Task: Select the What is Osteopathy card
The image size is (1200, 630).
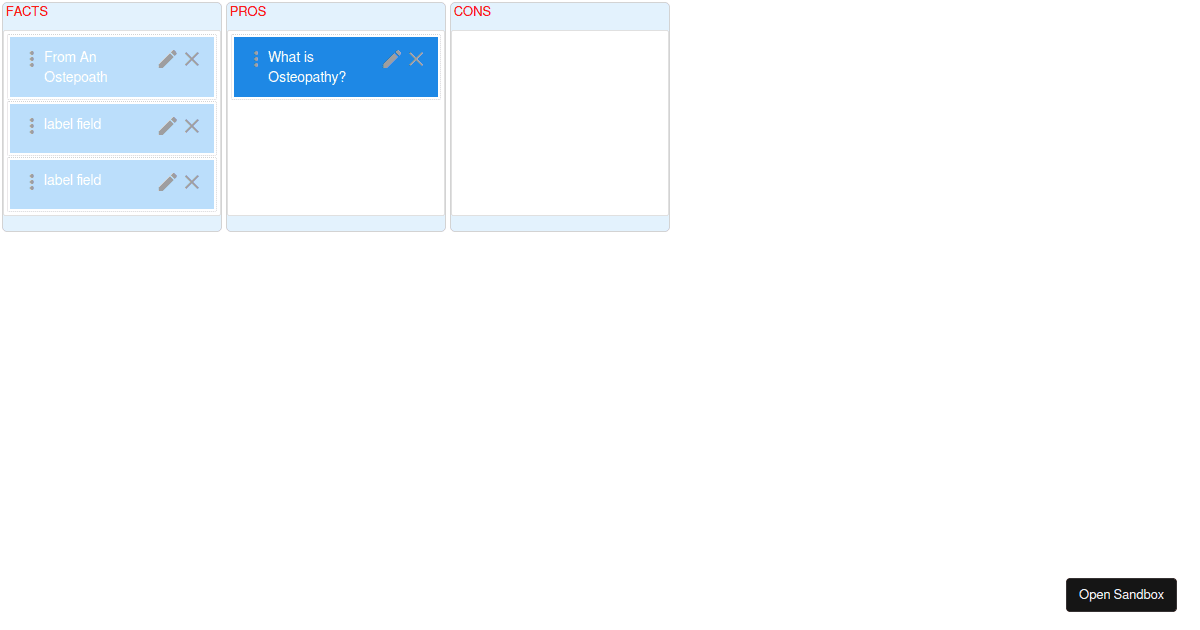Action: pos(310,67)
